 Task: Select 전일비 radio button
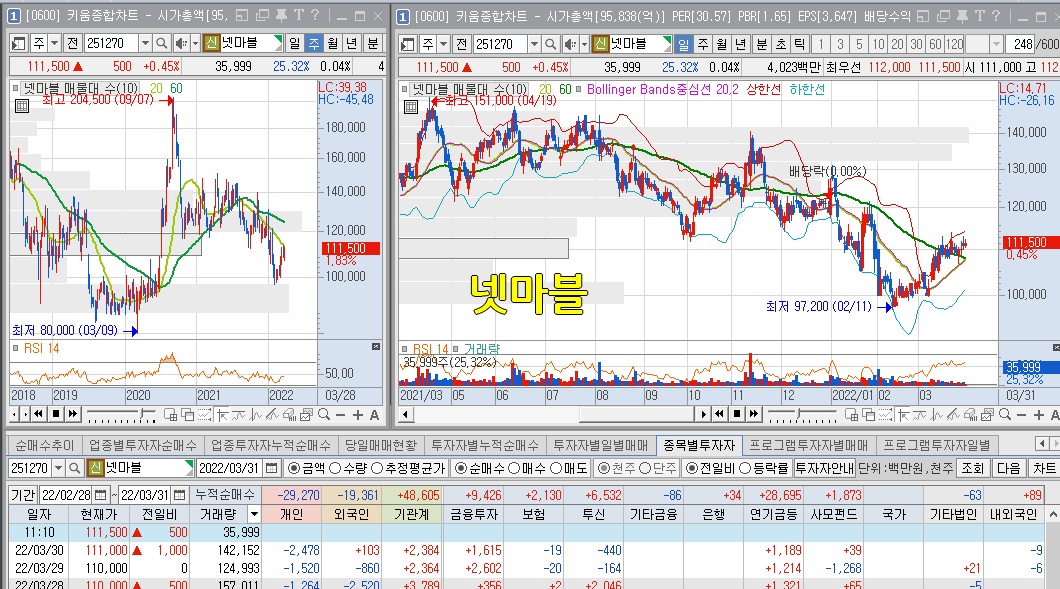click(x=692, y=468)
